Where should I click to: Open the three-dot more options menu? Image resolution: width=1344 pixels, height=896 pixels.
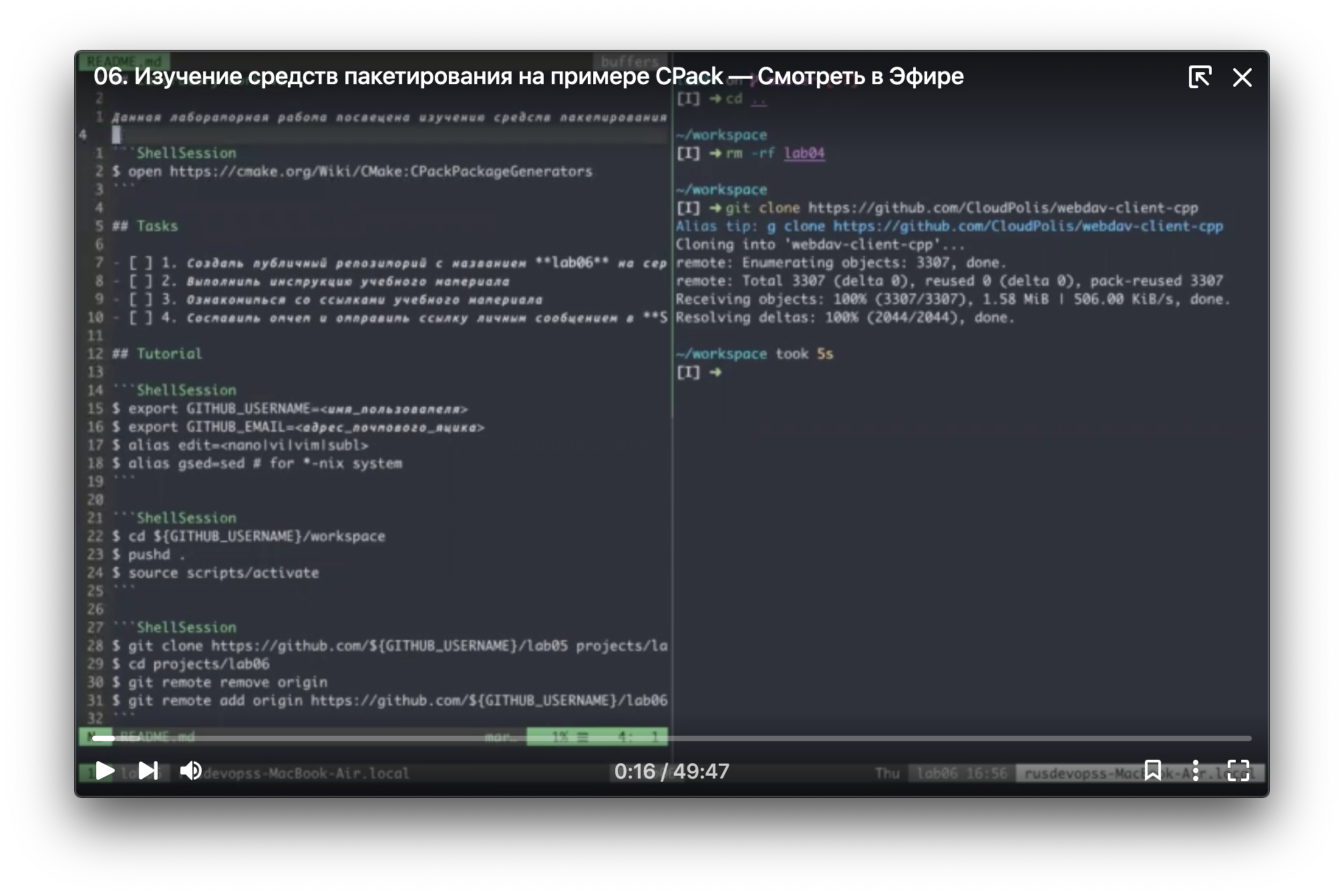coord(1196,770)
